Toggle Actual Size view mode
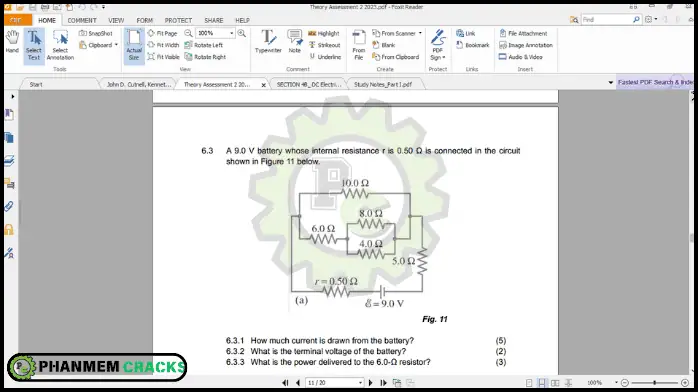 coord(134,46)
